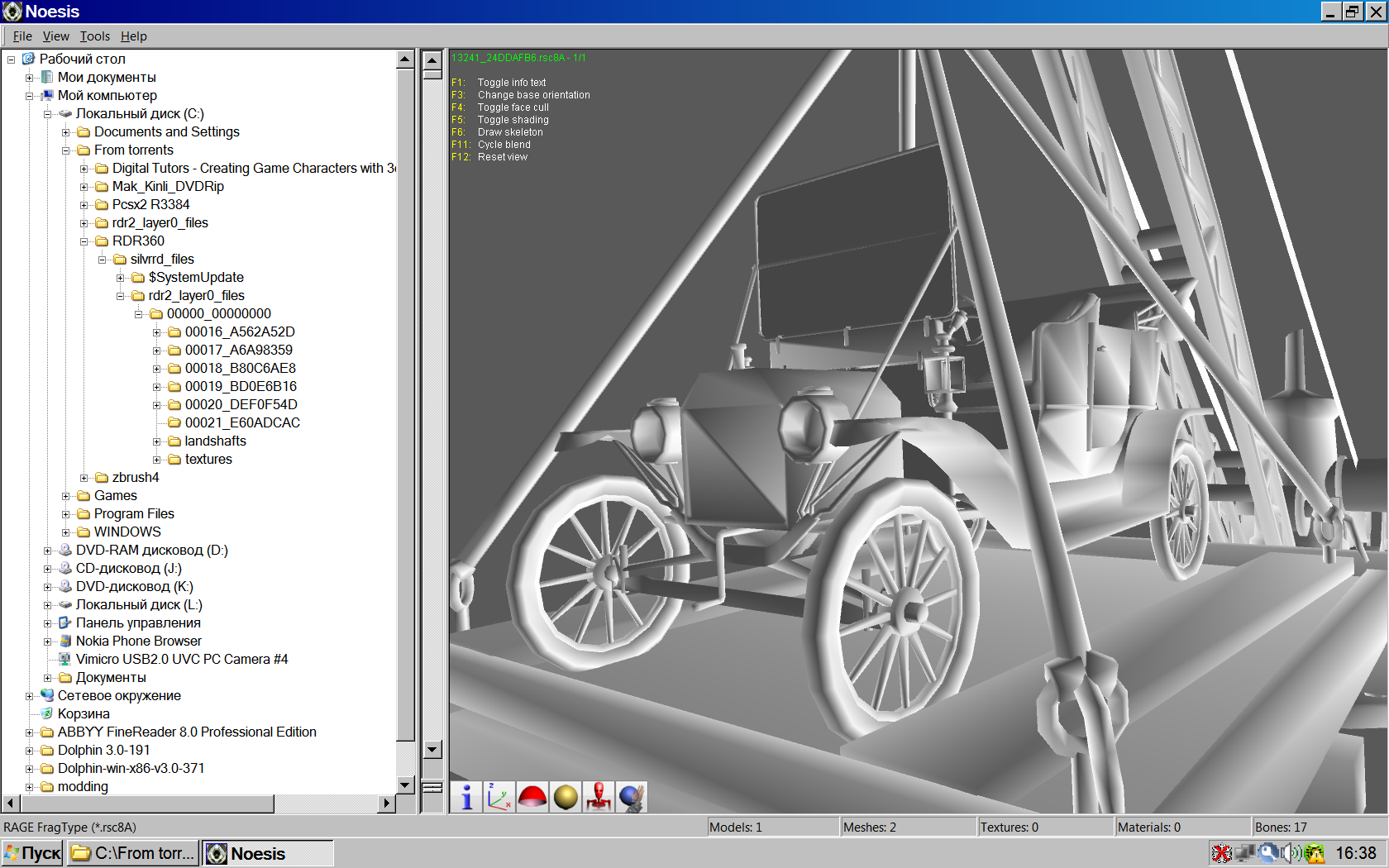The image size is (1389, 868).
Task: Click the blue sphere with hand icon
Action: (632, 798)
